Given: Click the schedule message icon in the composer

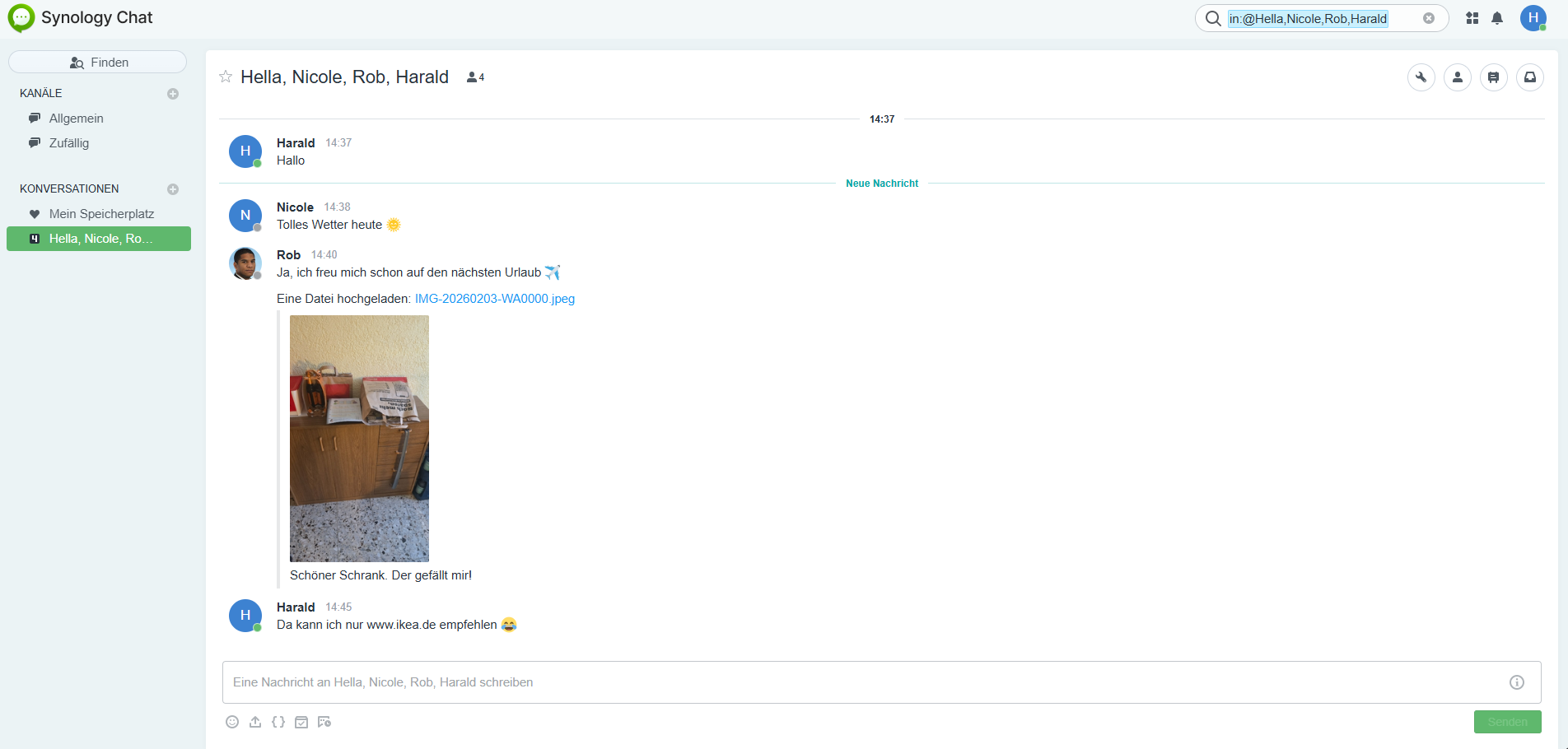Looking at the screenshot, I should (324, 722).
